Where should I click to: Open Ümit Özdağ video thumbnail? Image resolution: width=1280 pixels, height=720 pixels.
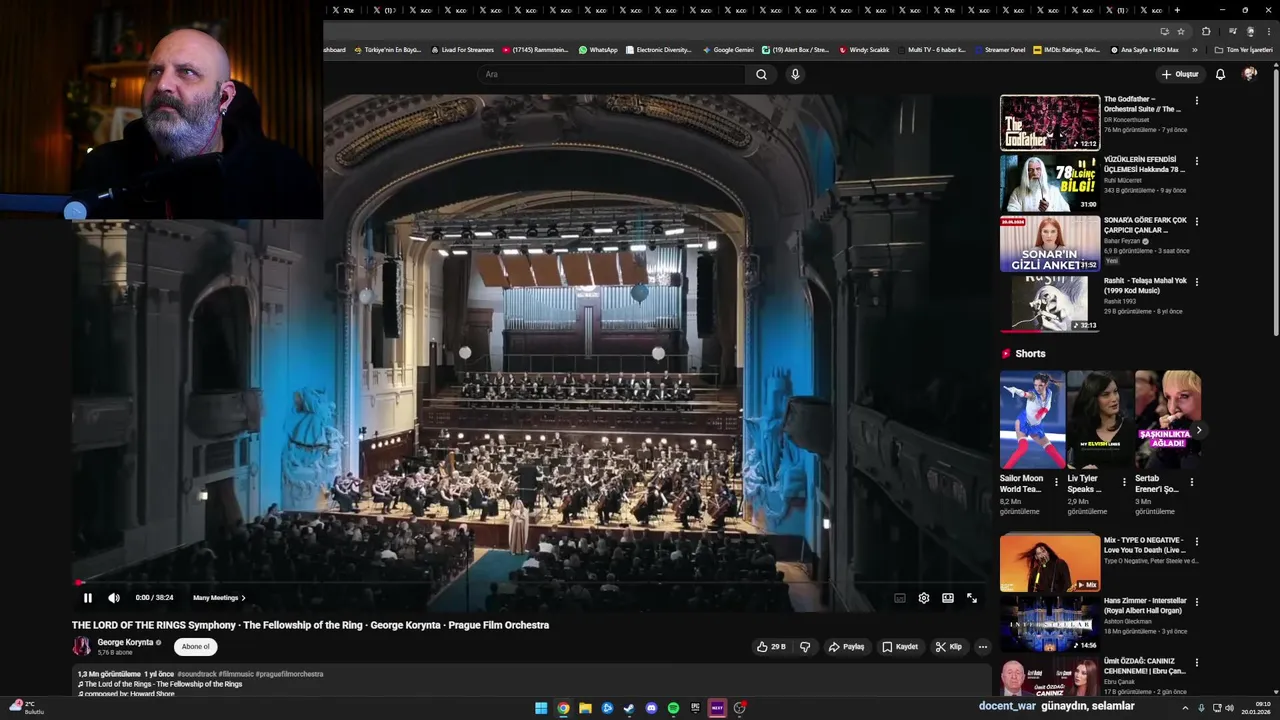coord(1050,677)
